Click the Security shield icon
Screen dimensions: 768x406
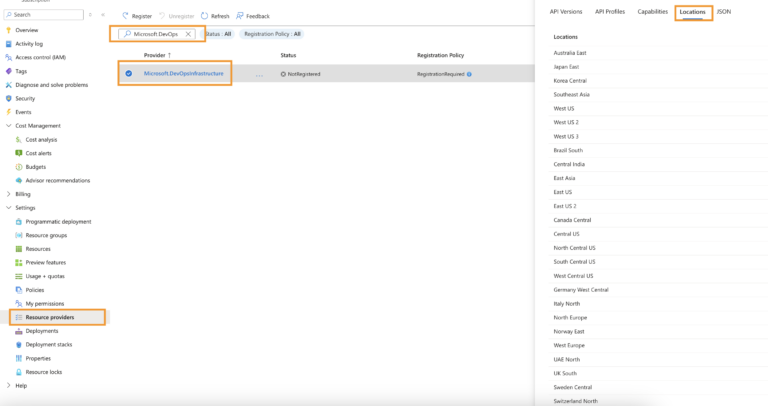click(x=8, y=98)
